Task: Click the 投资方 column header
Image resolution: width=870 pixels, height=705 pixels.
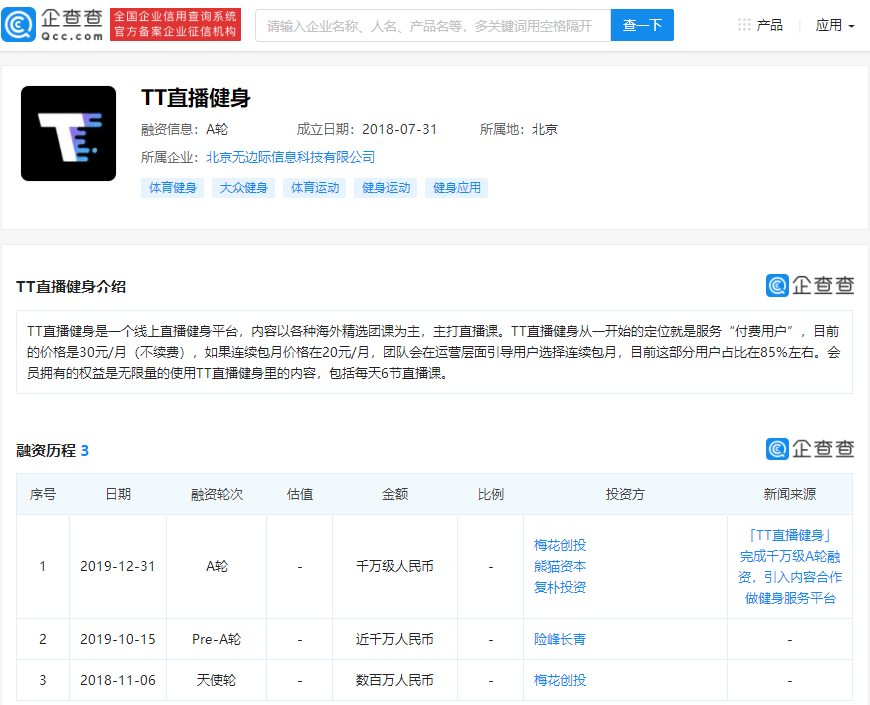Action: [x=625, y=494]
